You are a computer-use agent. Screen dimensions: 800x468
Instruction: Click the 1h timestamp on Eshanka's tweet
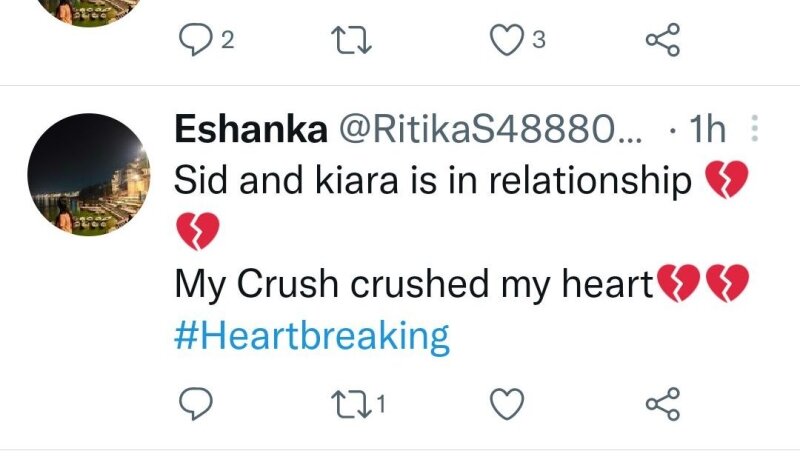point(709,129)
